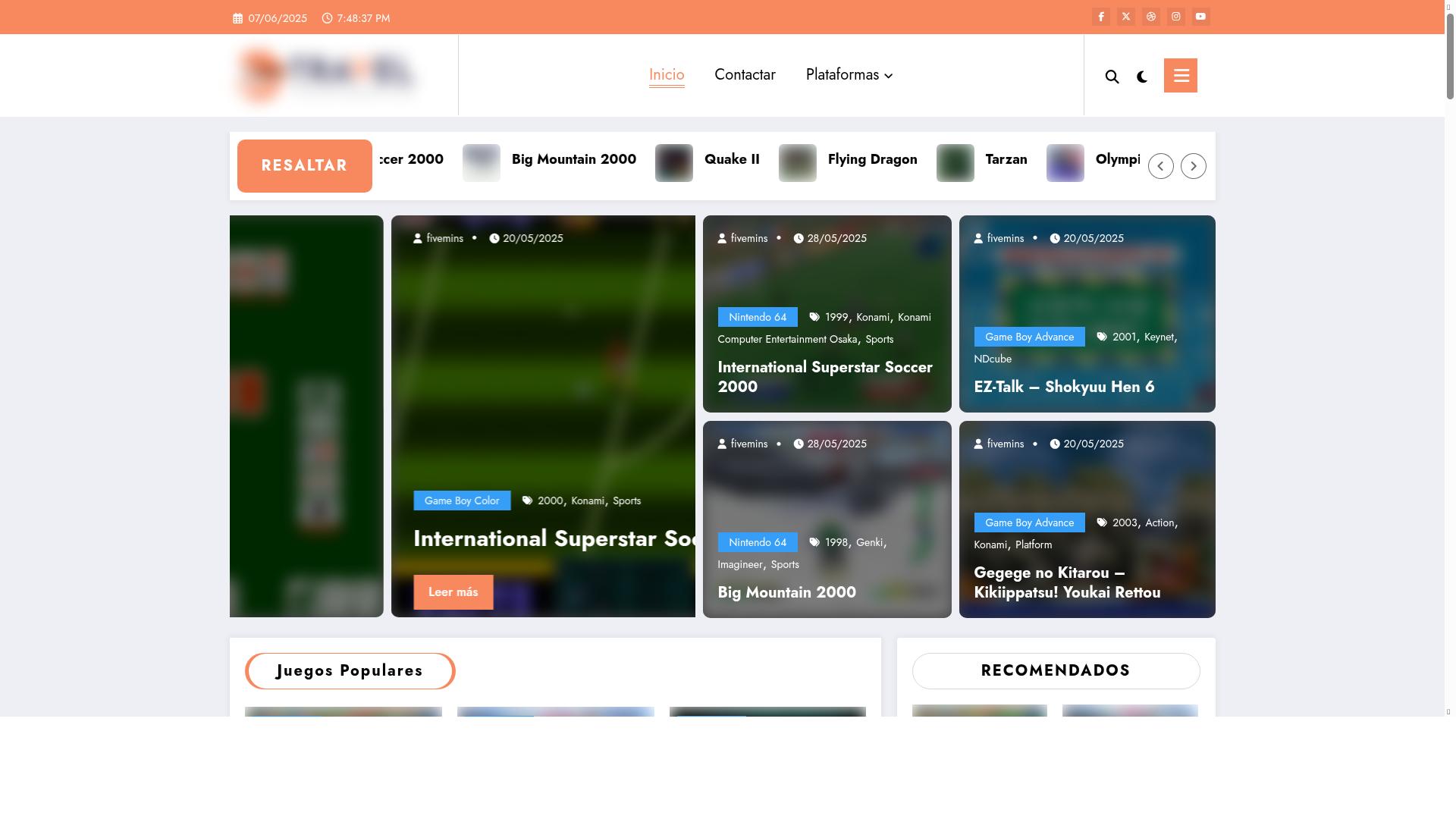Expand the Plataformas dropdown menu
The image size is (1456, 819).
tap(849, 75)
